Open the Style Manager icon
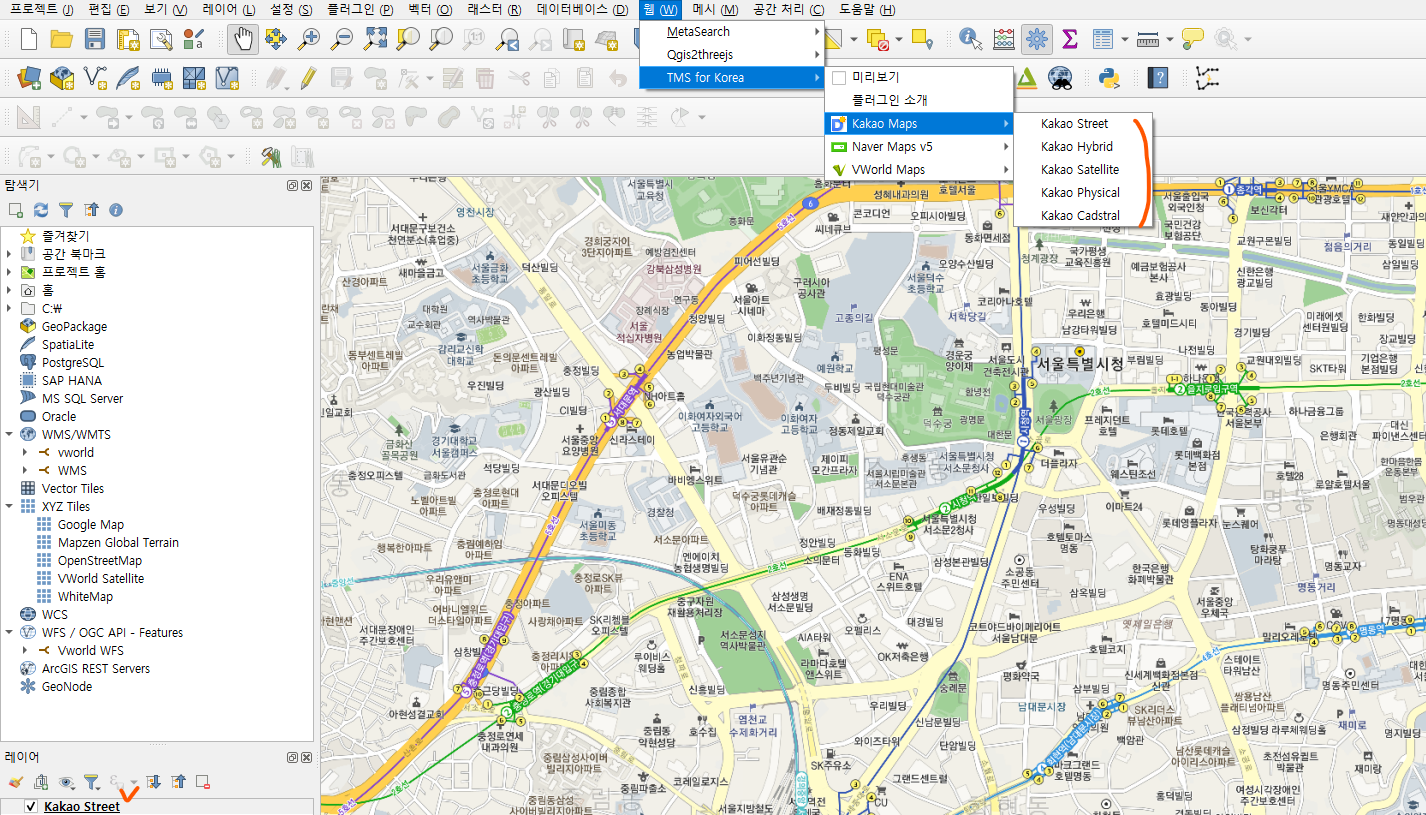 click(x=194, y=39)
